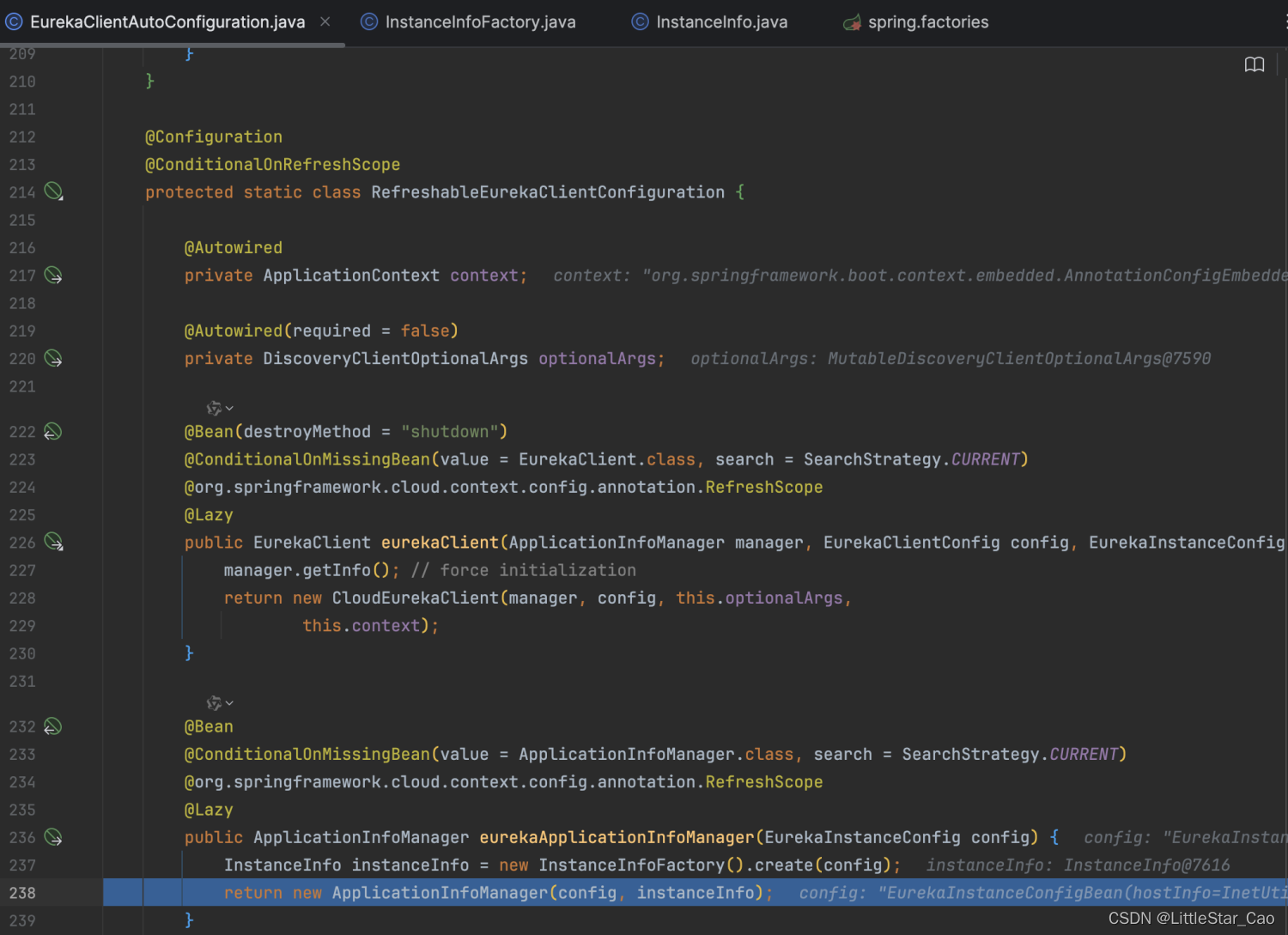Click DiscoveryClientOptionalArgs type on line 220
Viewport: 1288px width, 935px height.
click(x=395, y=359)
